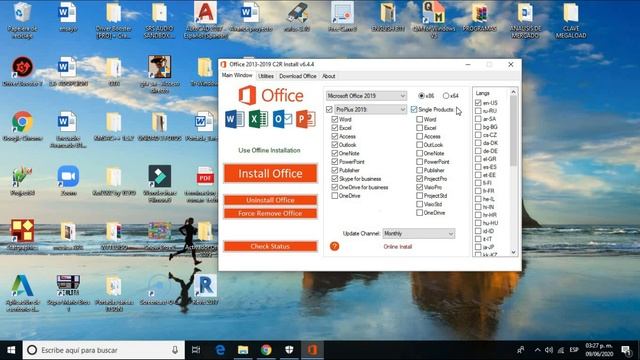Click the Check Status button
This screenshot has height=360, width=640.
click(x=270, y=246)
